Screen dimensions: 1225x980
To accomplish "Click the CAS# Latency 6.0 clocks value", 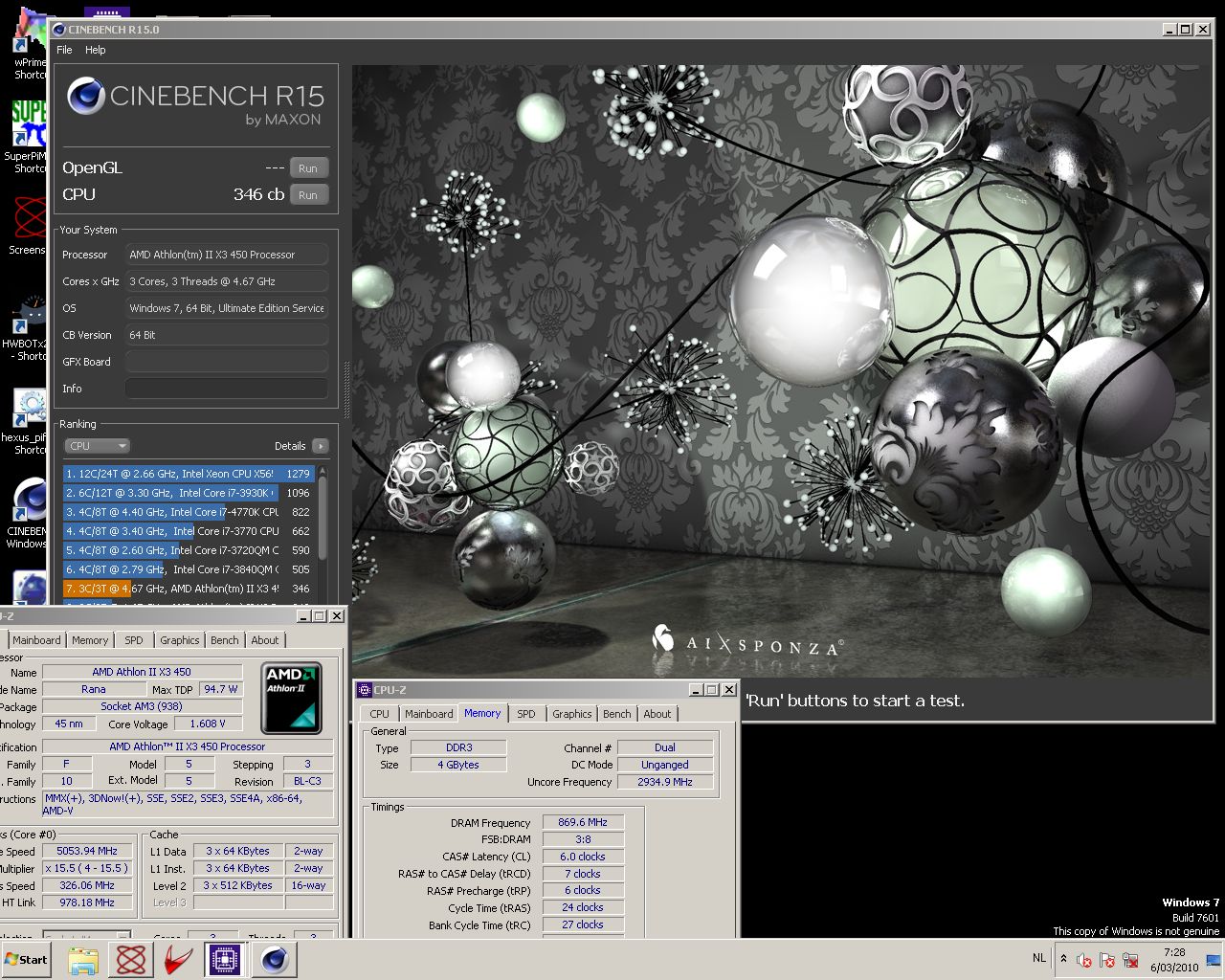I will click(583, 857).
